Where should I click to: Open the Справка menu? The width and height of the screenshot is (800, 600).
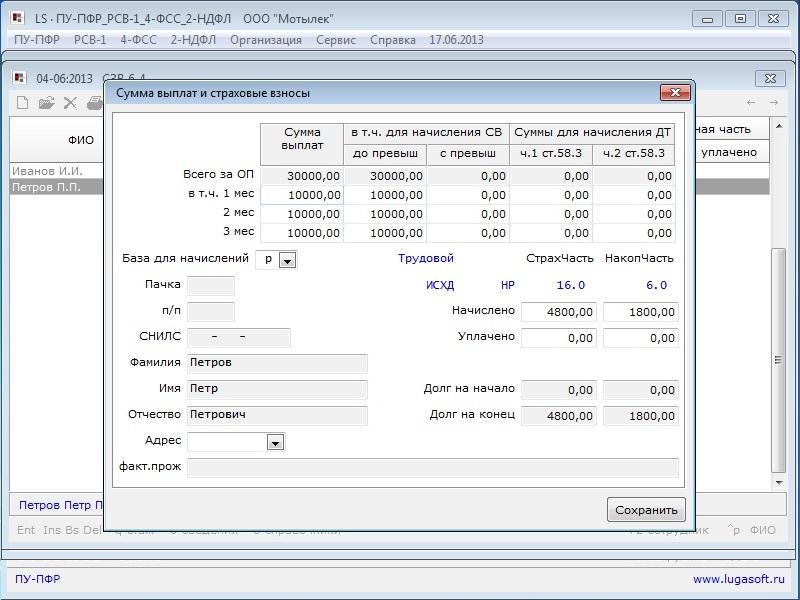tap(393, 40)
